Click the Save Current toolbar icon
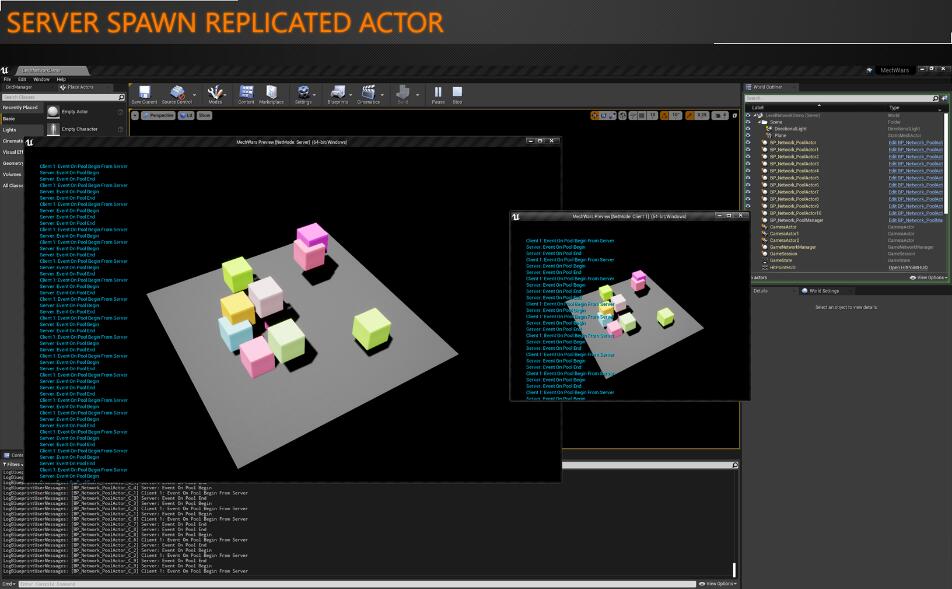 (144, 94)
